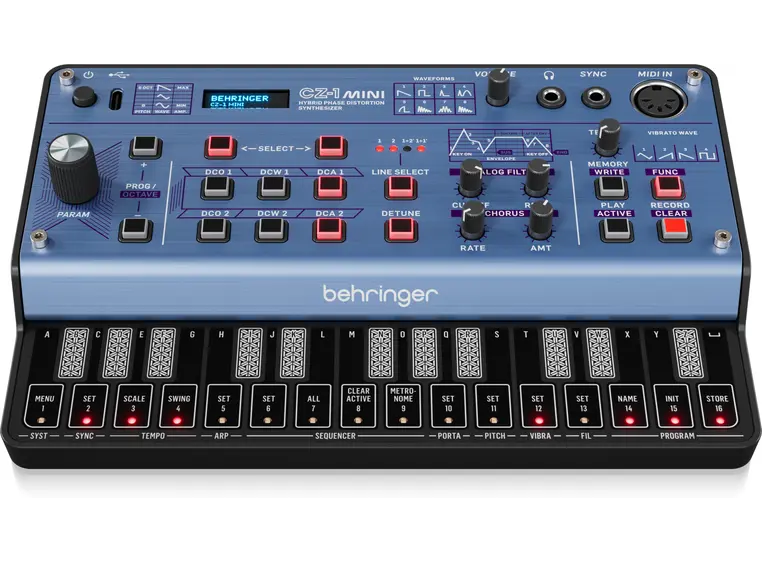Click the USB-C port on the top panel
The image size is (762, 562).
pyautogui.click(x=116, y=99)
